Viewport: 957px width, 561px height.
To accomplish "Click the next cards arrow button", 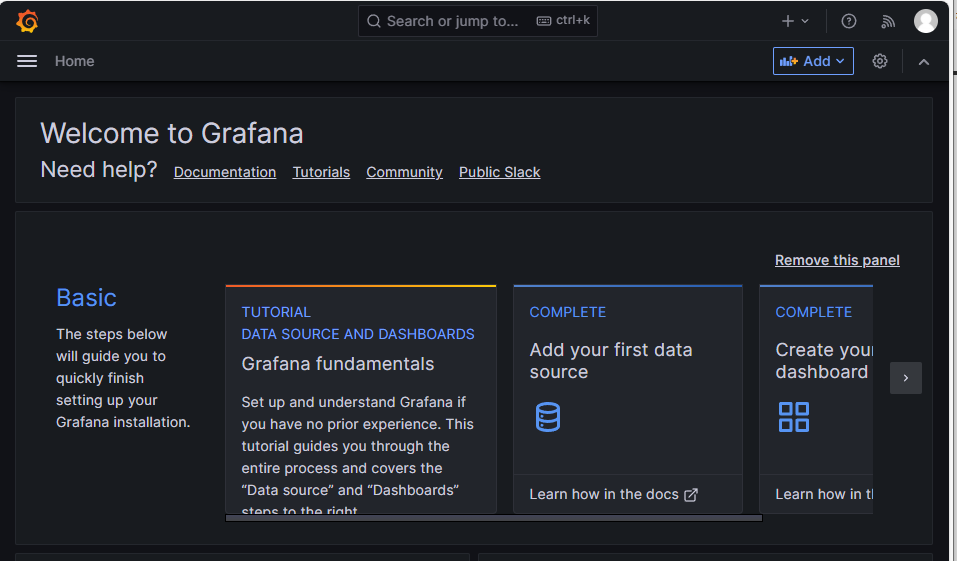I will pos(906,378).
